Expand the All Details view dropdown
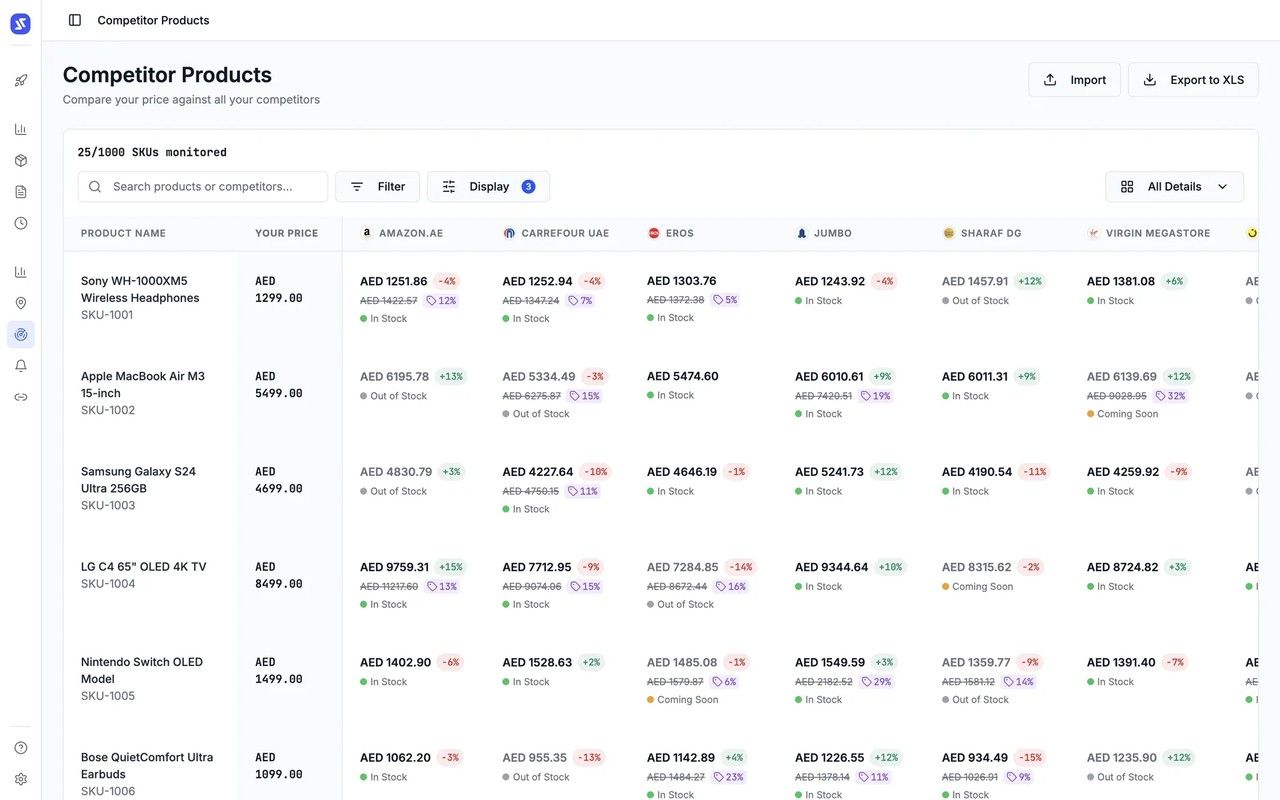 coord(1174,186)
